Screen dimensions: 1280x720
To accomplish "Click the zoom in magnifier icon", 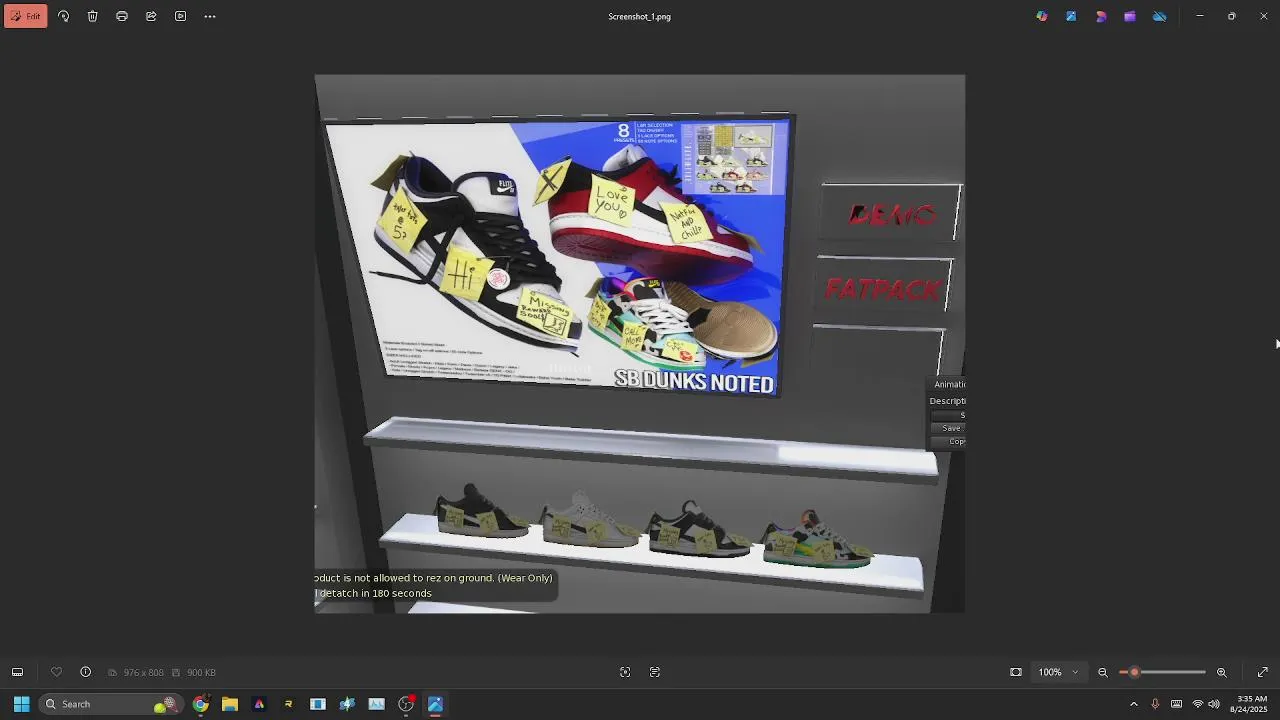I will pos(1221,672).
